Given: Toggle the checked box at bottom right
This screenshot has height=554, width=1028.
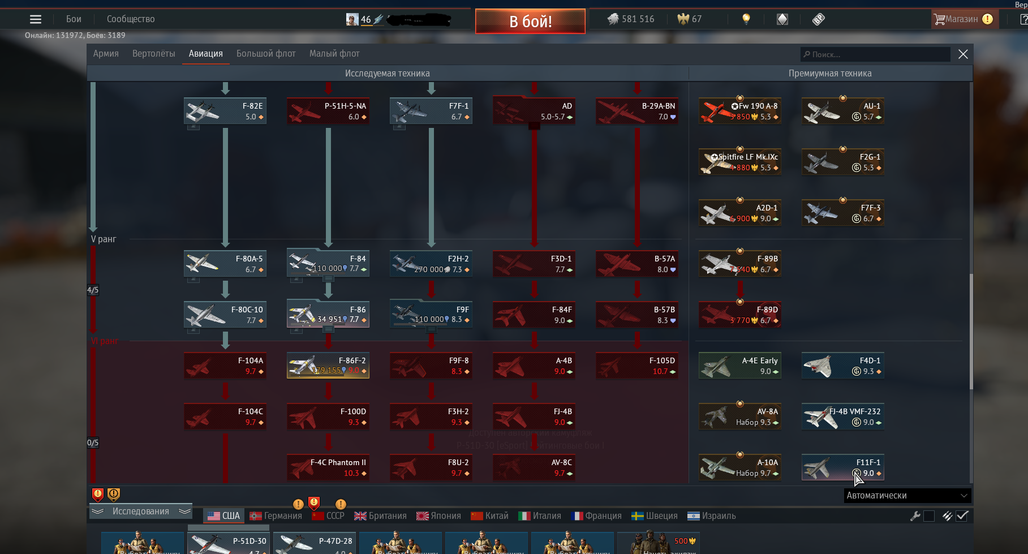Looking at the screenshot, I should (x=962, y=516).
